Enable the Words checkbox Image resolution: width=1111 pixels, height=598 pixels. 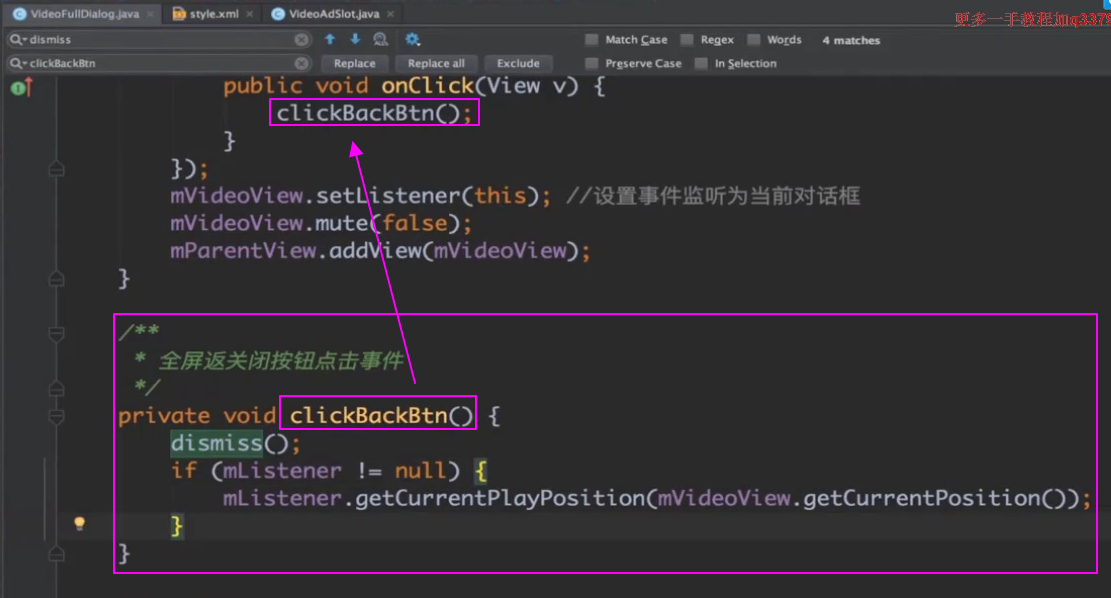coord(754,40)
